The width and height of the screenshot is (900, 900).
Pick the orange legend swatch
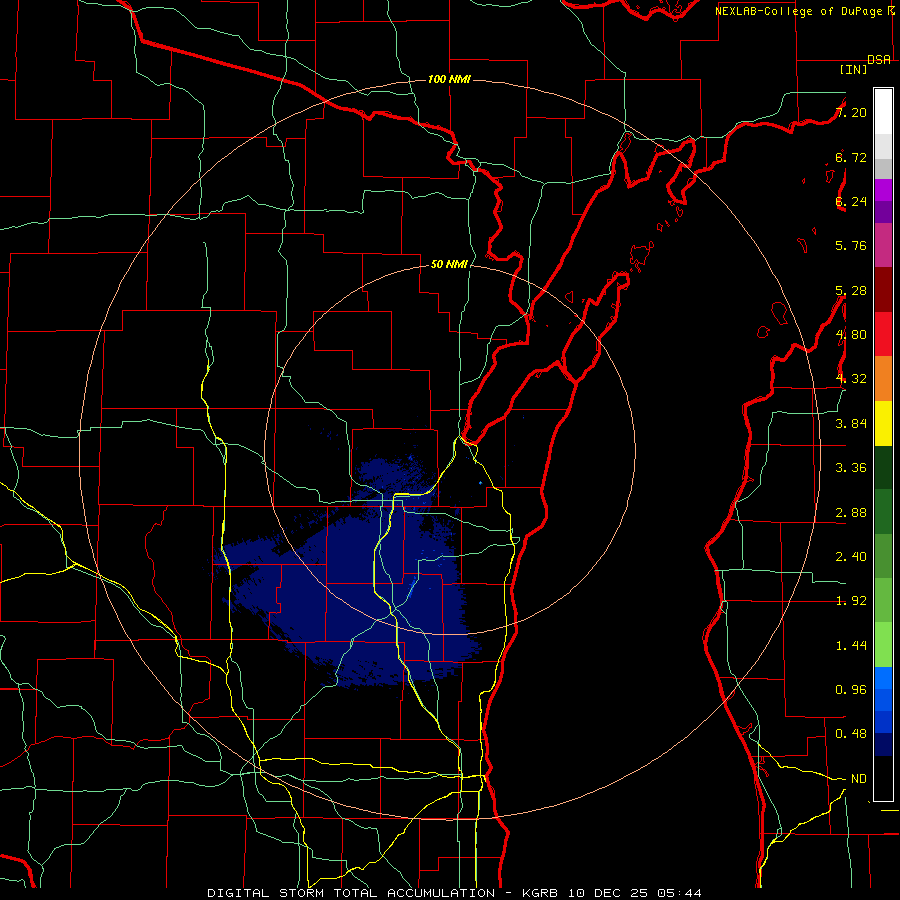point(883,379)
